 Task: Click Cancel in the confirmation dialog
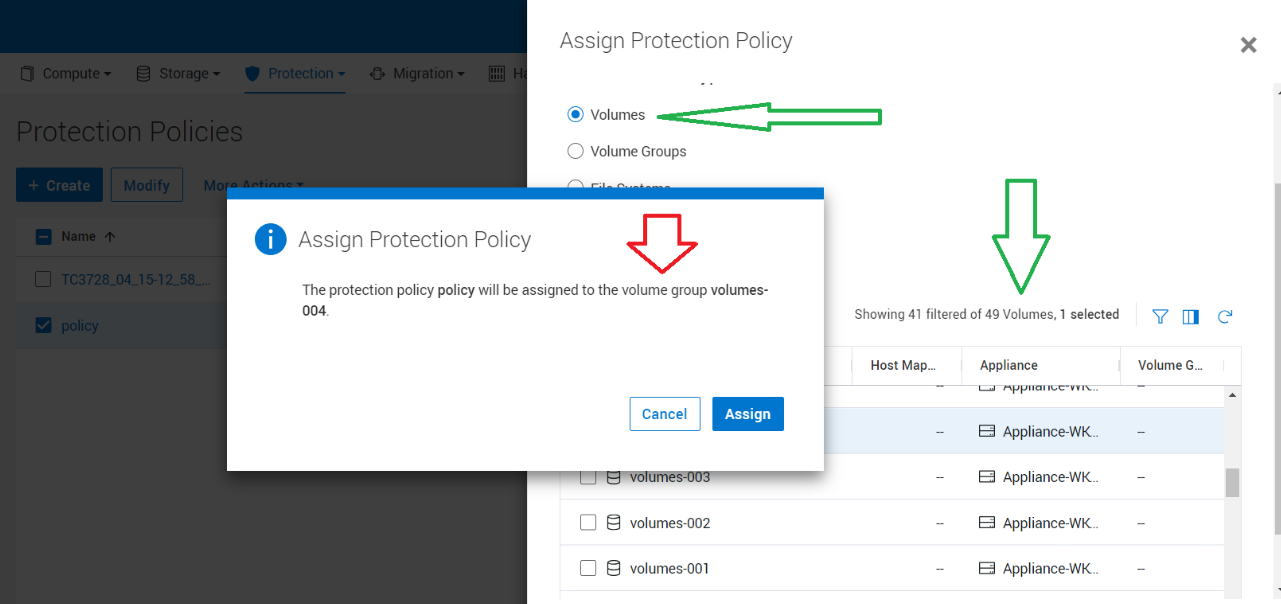click(x=664, y=414)
